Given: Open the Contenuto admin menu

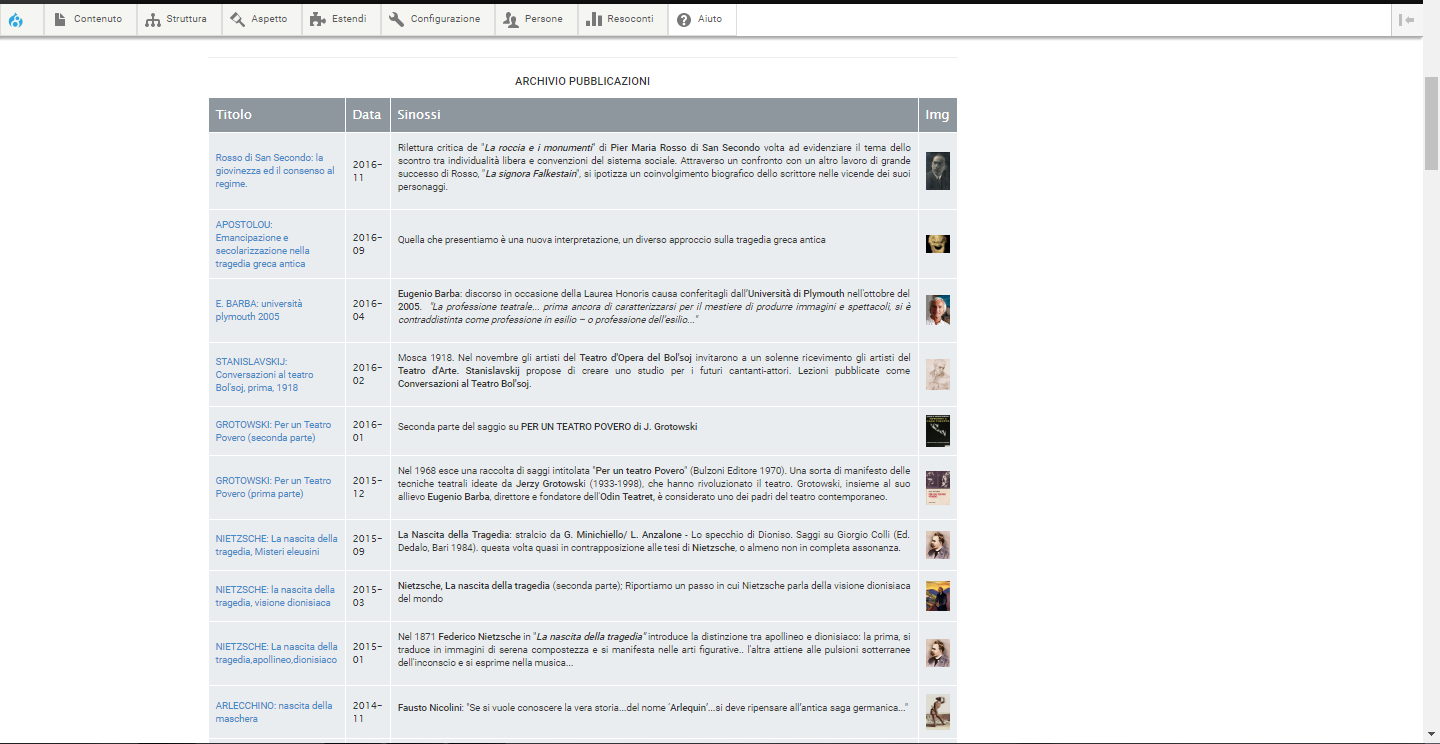Looking at the screenshot, I should 89,19.
